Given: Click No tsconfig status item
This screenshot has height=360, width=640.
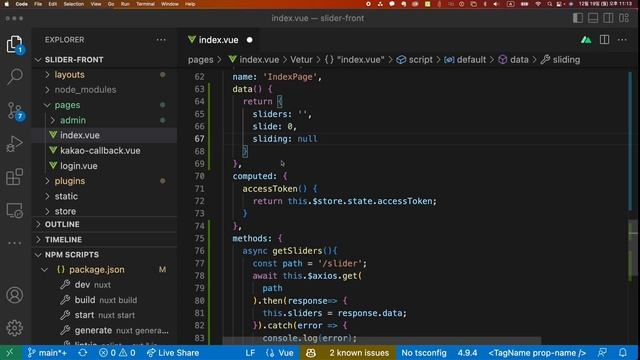Looking at the screenshot, I should (424, 353).
